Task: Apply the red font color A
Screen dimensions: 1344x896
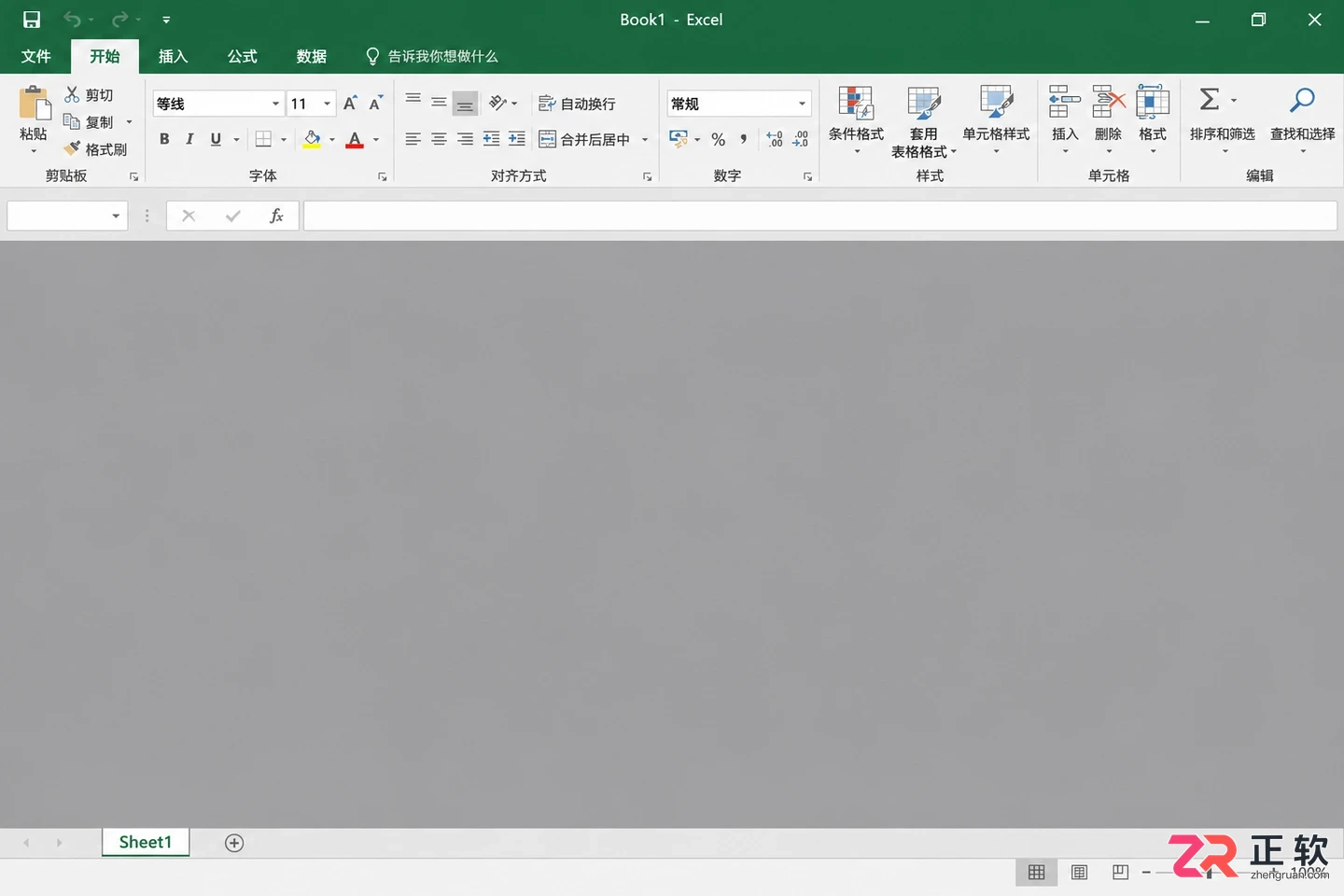Action: click(355, 139)
